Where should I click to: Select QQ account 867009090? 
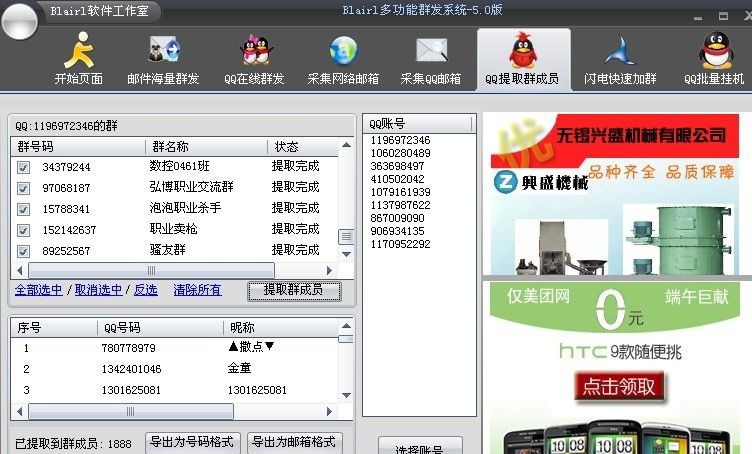point(398,218)
